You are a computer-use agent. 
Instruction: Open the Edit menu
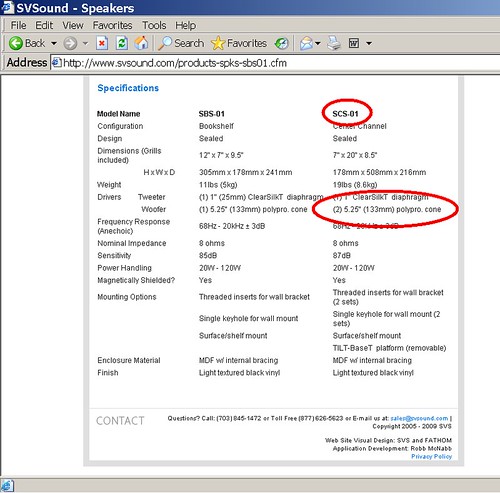click(44, 25)
